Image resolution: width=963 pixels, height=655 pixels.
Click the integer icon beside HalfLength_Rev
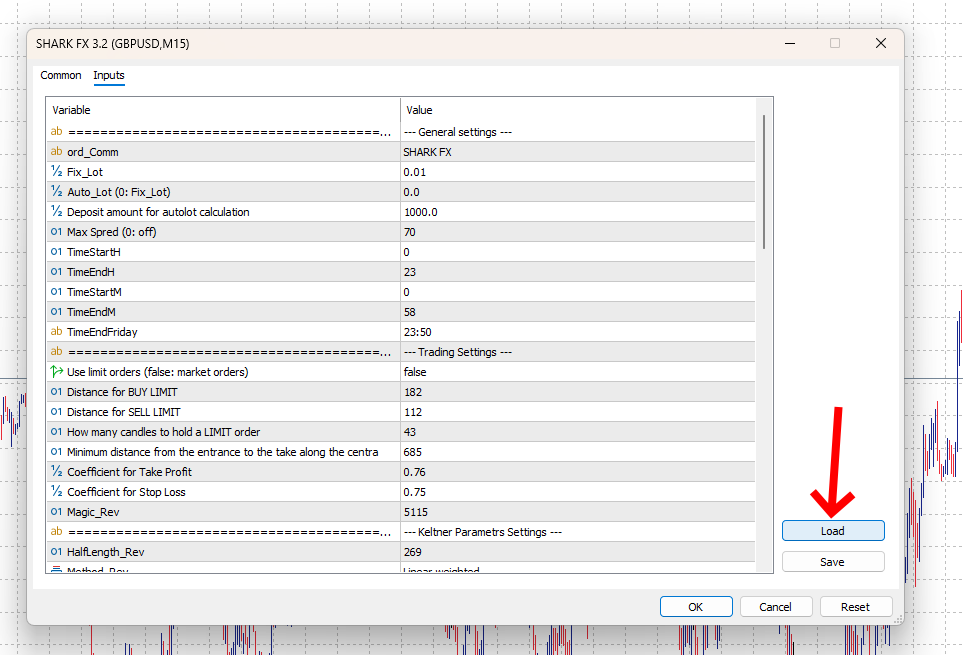57,551
